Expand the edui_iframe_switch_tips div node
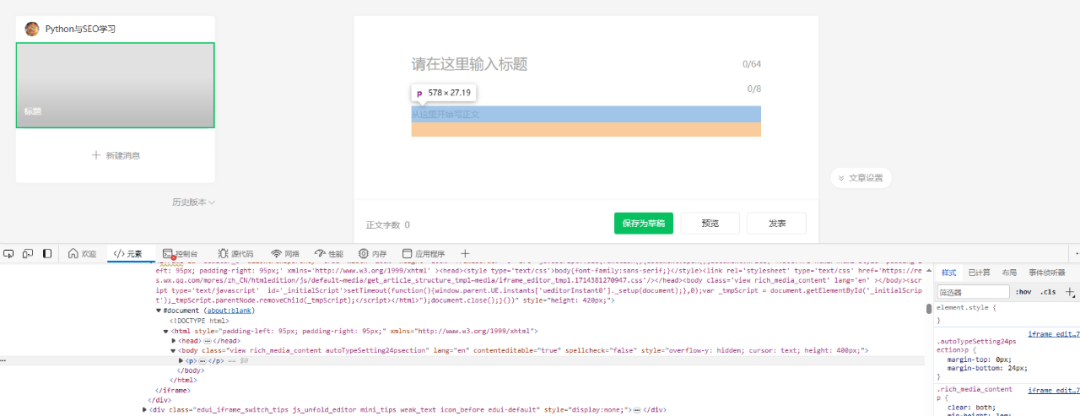 [145, 410]
